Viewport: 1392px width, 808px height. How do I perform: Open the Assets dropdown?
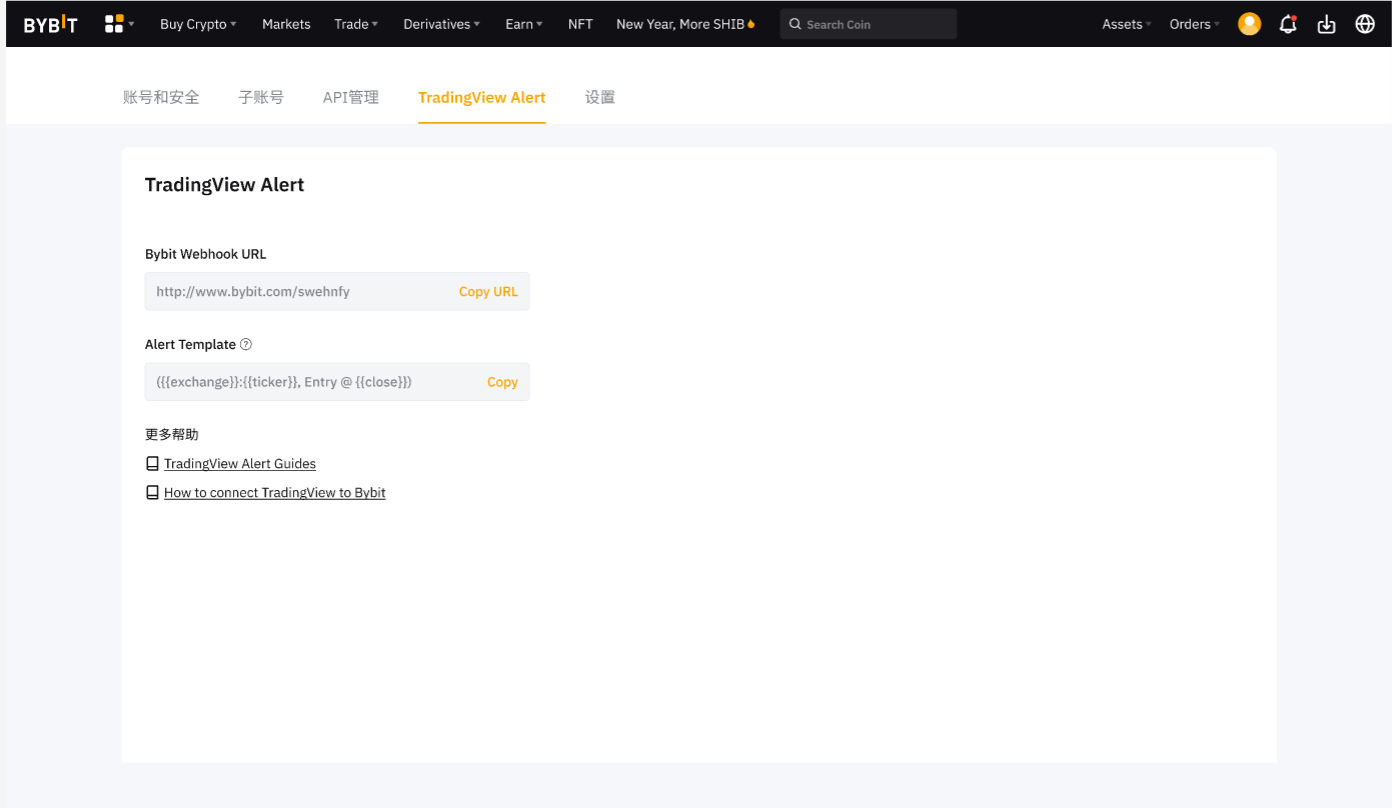tap(1126, 24)
